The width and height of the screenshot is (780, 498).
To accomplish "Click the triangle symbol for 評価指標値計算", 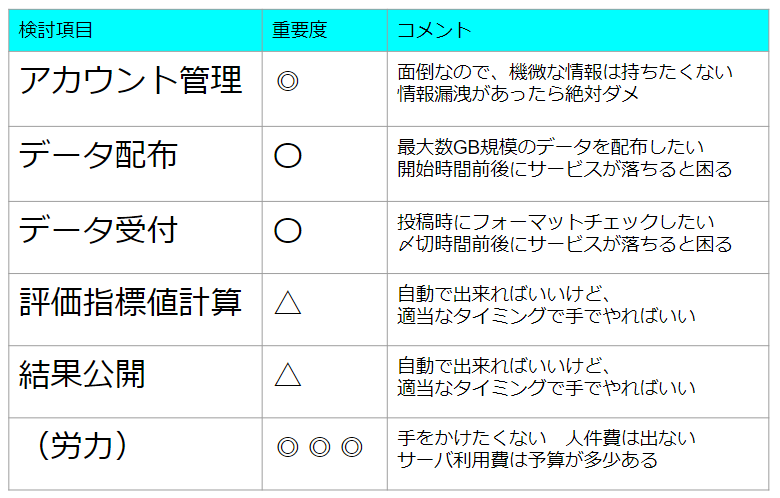I will 288,303.
